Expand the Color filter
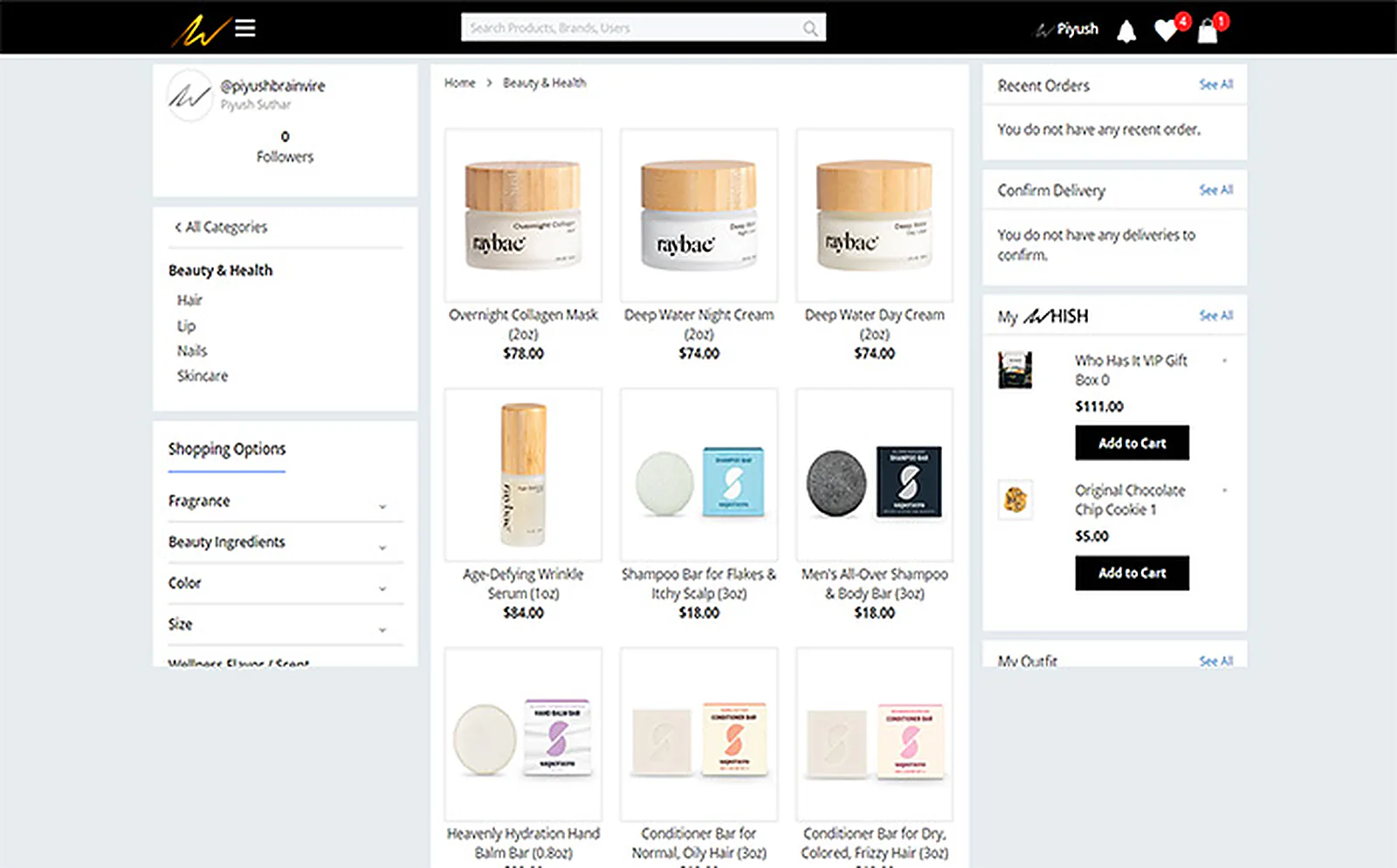 pyautogui.click(x=286, y=583)
